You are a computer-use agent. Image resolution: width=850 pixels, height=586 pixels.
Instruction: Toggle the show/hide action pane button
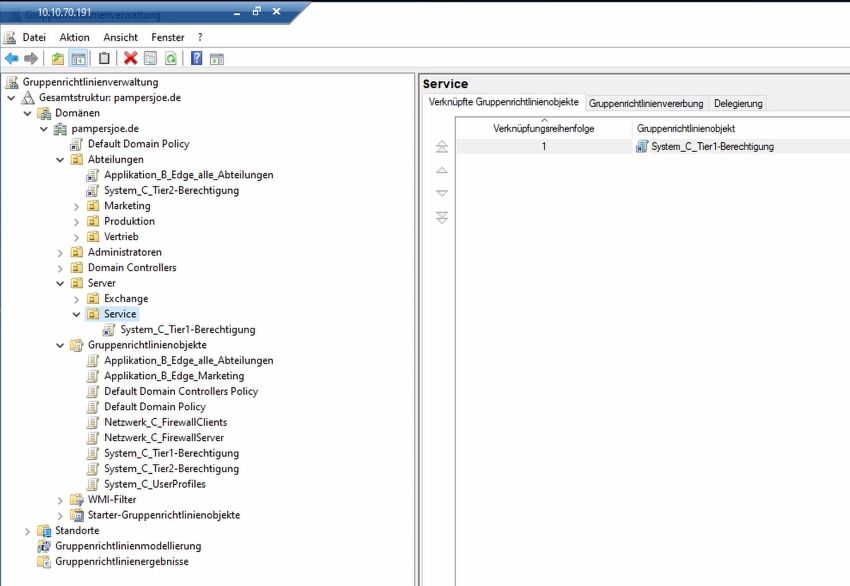click(x=217, y=59)
